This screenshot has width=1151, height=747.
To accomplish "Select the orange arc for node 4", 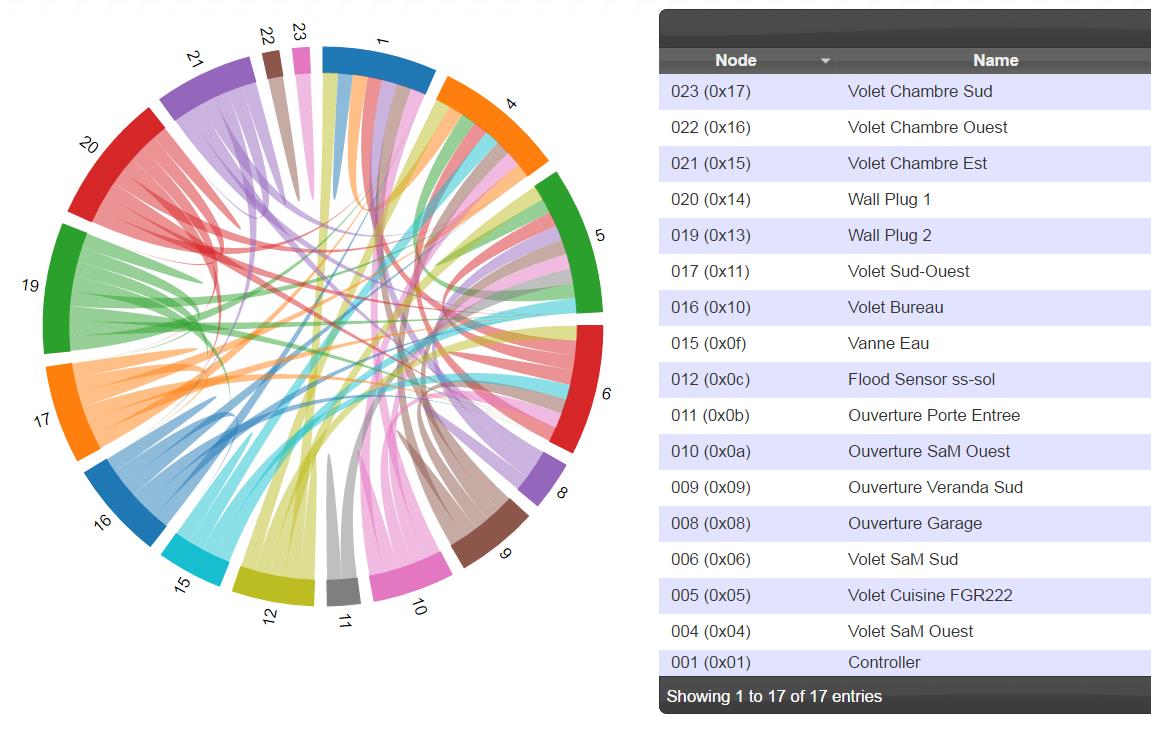I will 496,123.
